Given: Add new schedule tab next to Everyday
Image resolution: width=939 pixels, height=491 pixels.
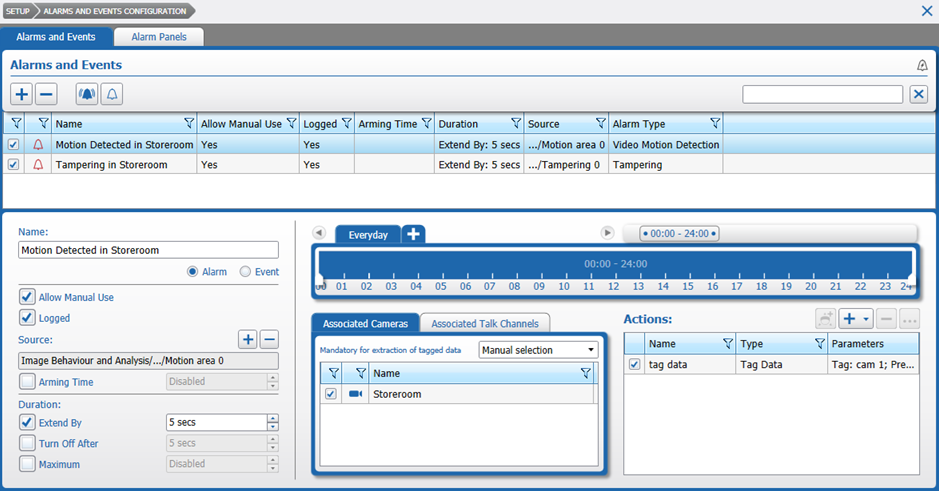Looking at the screenshot, I should point(413,234).
